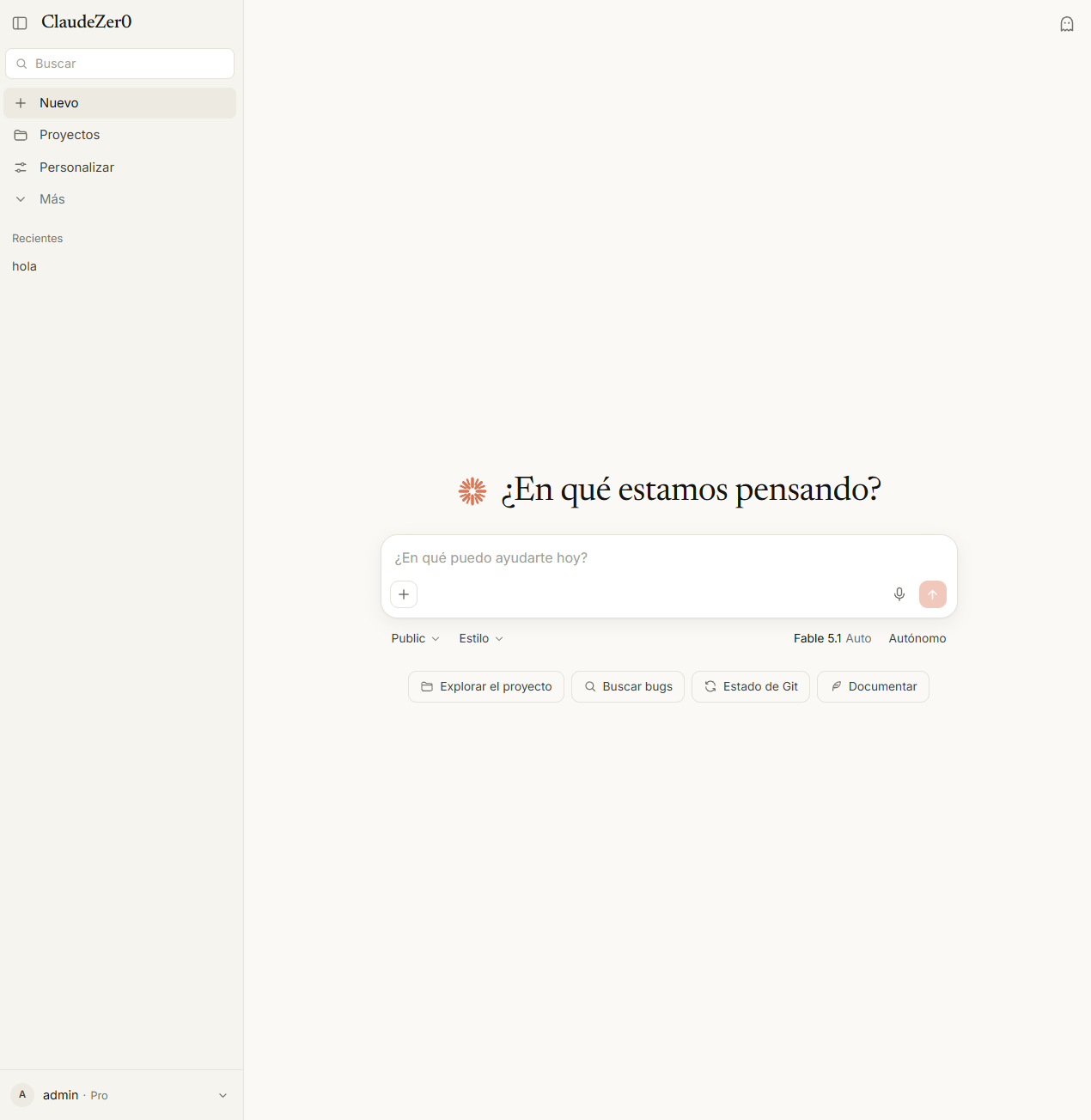The width and height of the screenshot is (1091, 1120).
Task: Start a Nuevo chat
Action: [120, 103]
